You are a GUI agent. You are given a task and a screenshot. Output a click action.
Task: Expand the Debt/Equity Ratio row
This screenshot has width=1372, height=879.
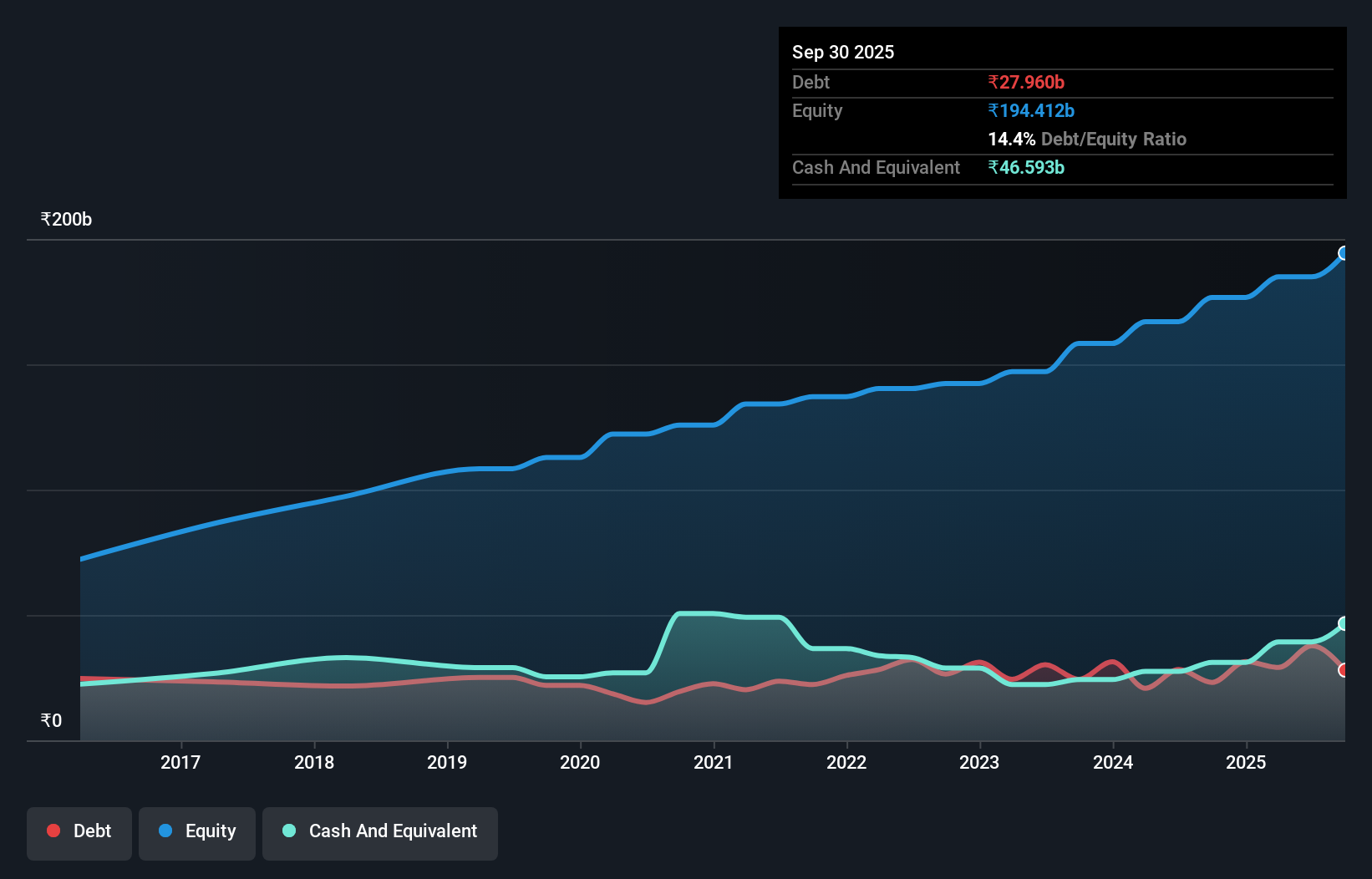(x=1087, y=140)
